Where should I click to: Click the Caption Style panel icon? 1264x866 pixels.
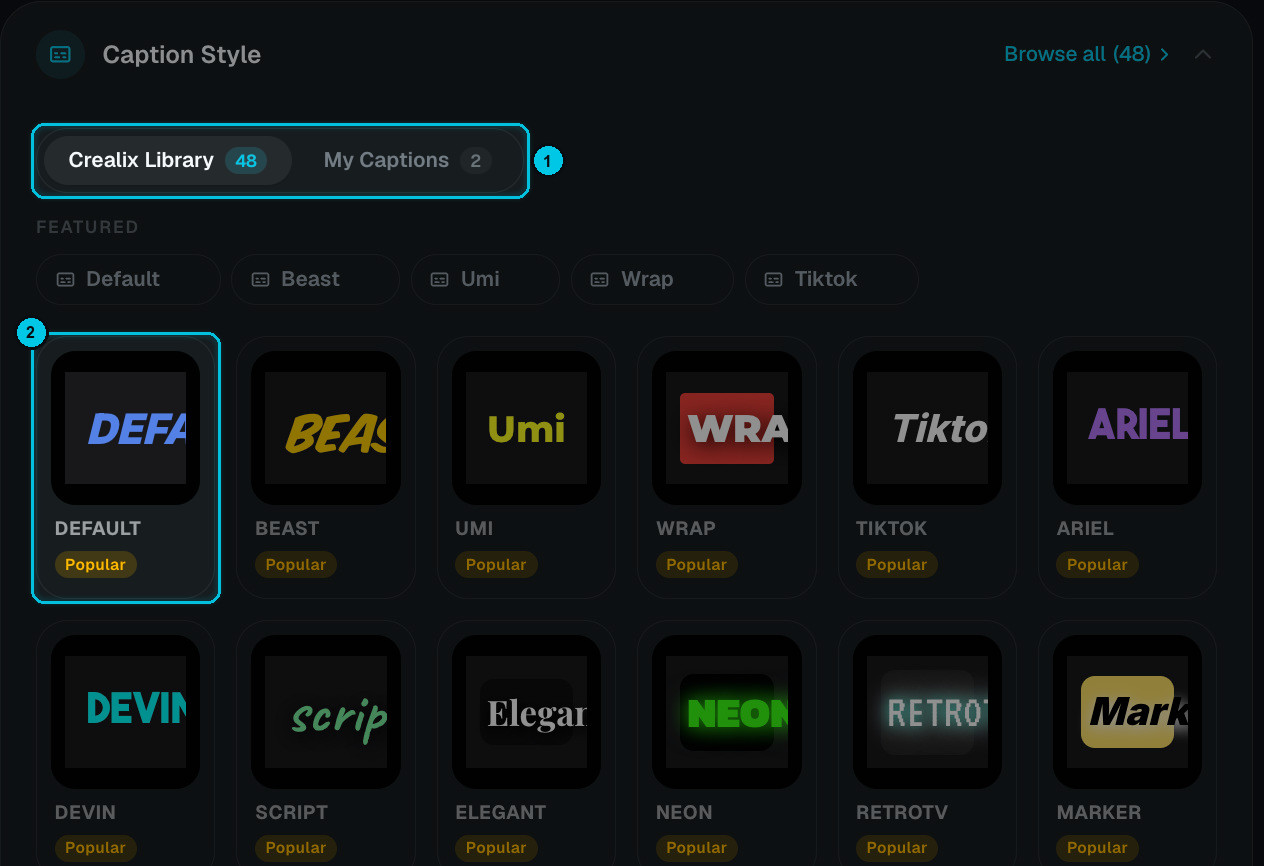(x=60, y=54)
